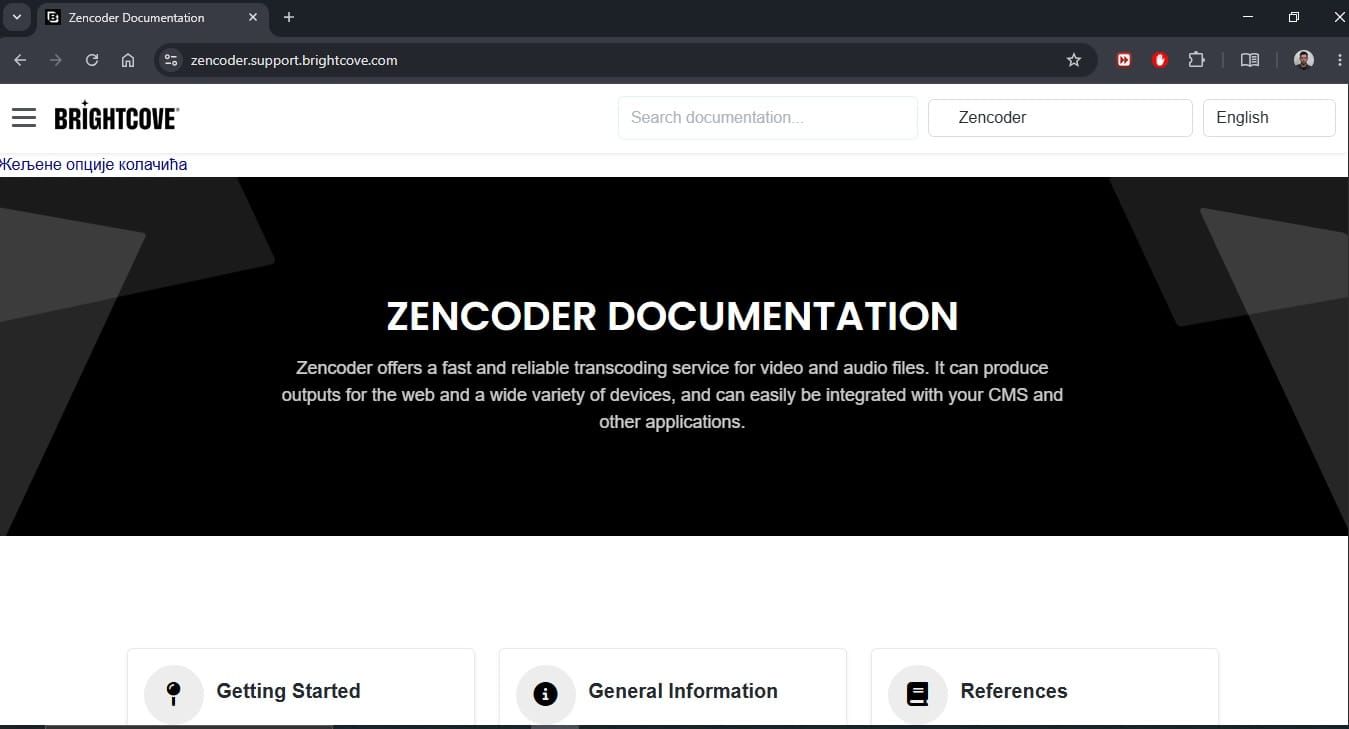Open the browser home page
This screenshot has height=729, width=1349.
[x=128, y=60]
